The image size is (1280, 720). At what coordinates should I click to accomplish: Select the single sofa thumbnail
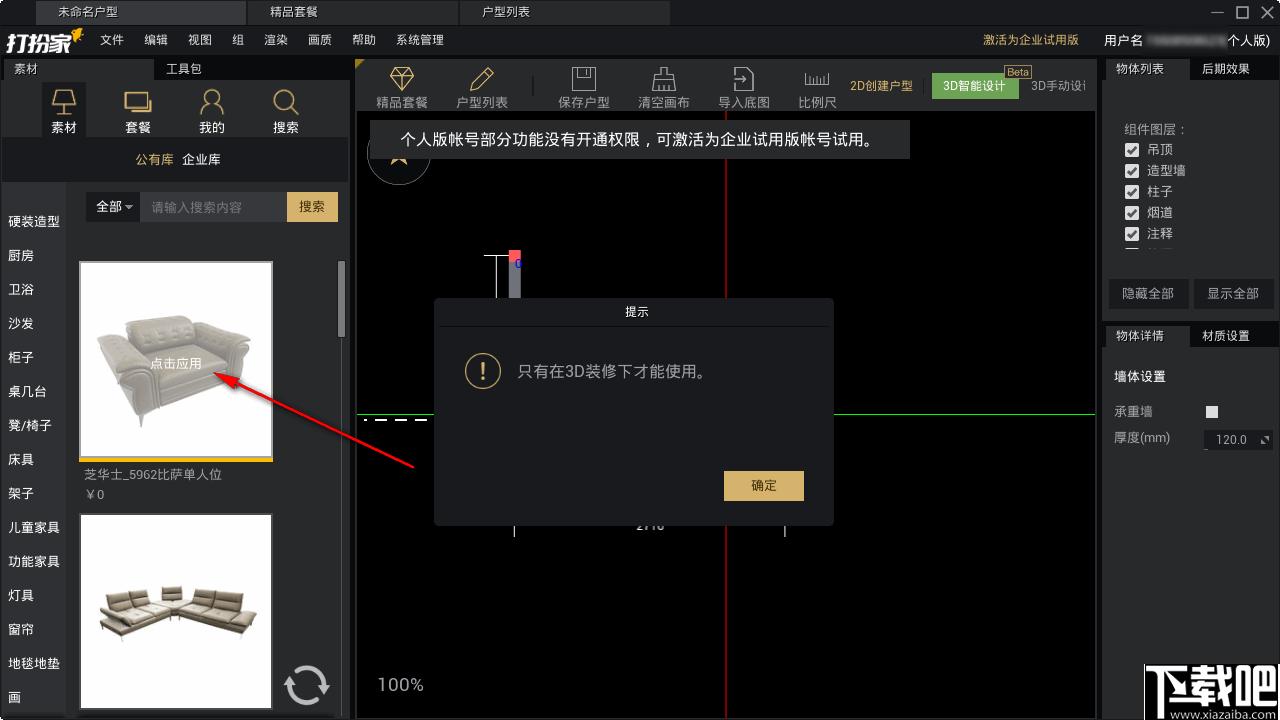(176, 360)
